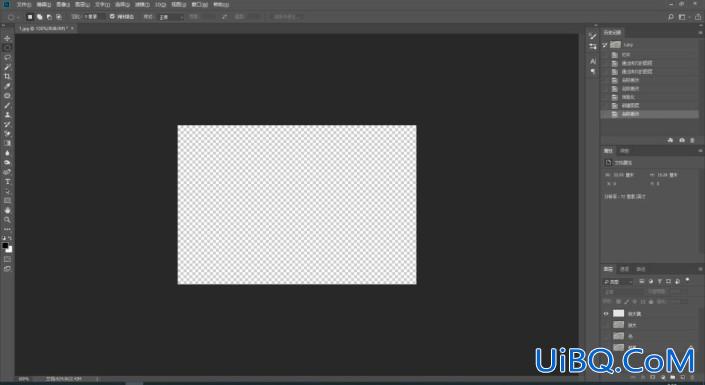This screenshot has width=705, height=385.
Task: Click the foreground color swatch
Action: pyautogui.click(x=5, y=246)
